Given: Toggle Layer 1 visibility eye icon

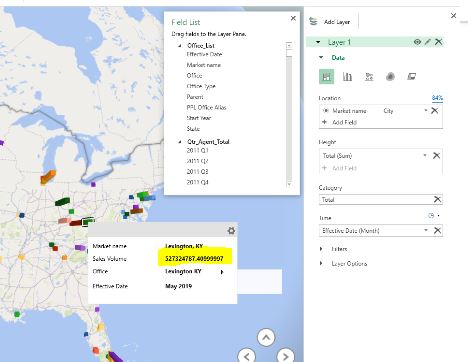Looking at the screenshot, I should point(417,42).
